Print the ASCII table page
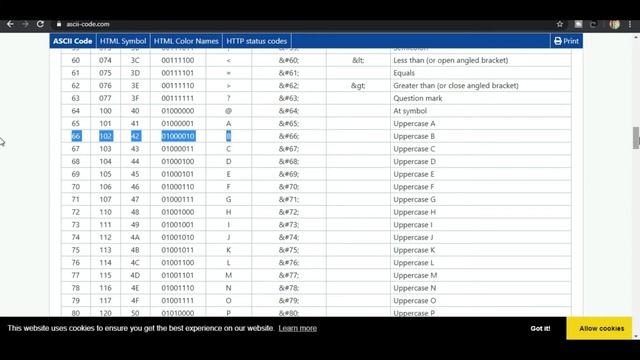 tap(567, 41)
